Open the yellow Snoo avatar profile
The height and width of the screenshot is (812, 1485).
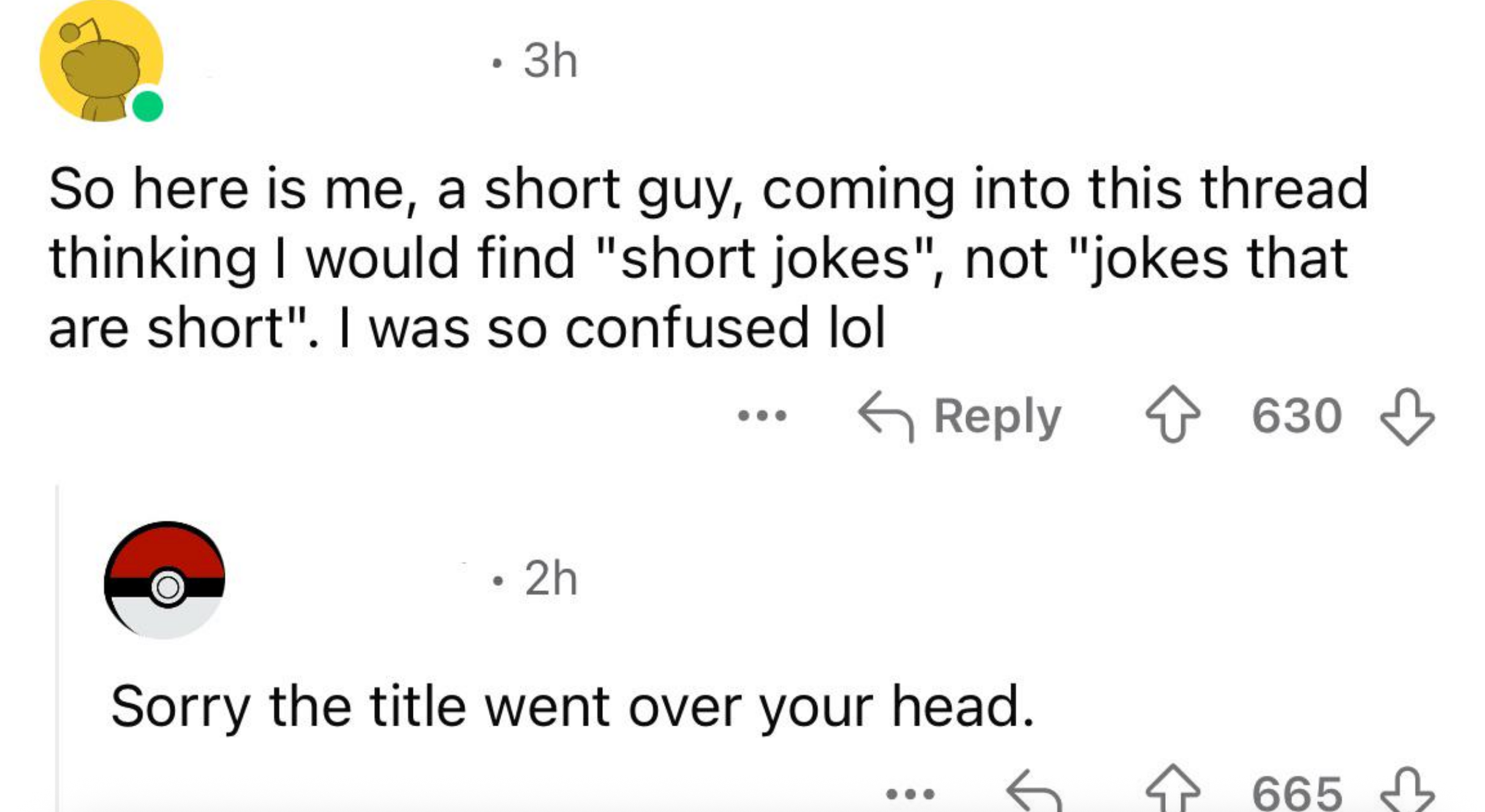point(101,61)
